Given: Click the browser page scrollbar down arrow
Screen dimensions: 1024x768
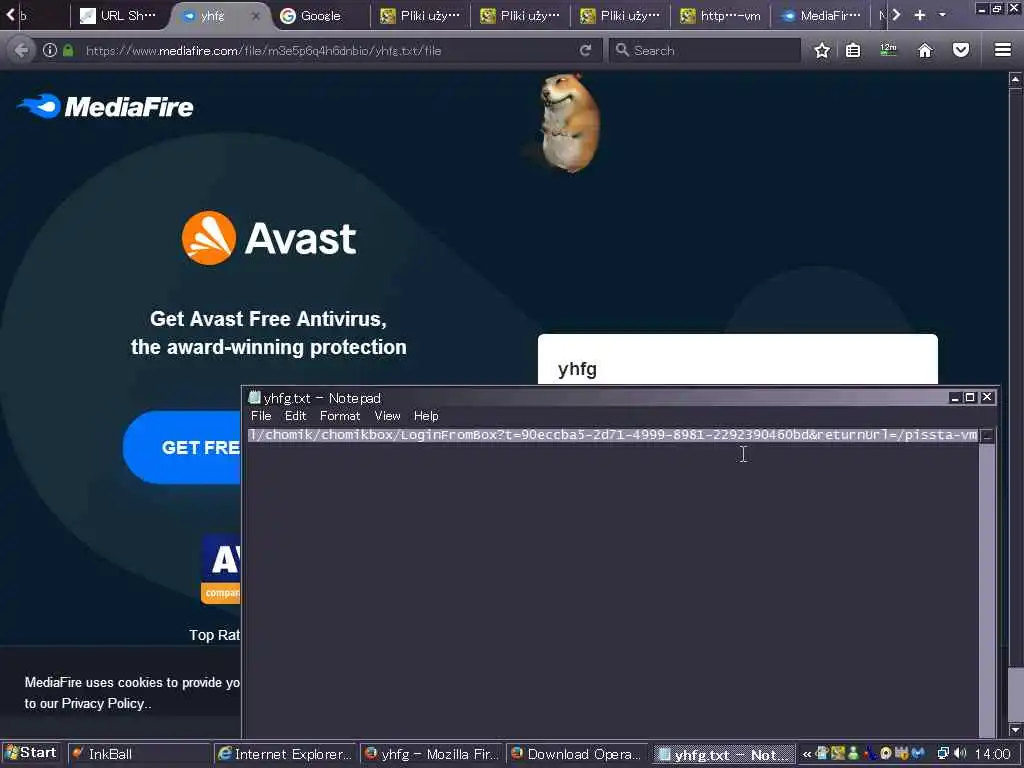Looking at the screenshot, I should 1015,730.
